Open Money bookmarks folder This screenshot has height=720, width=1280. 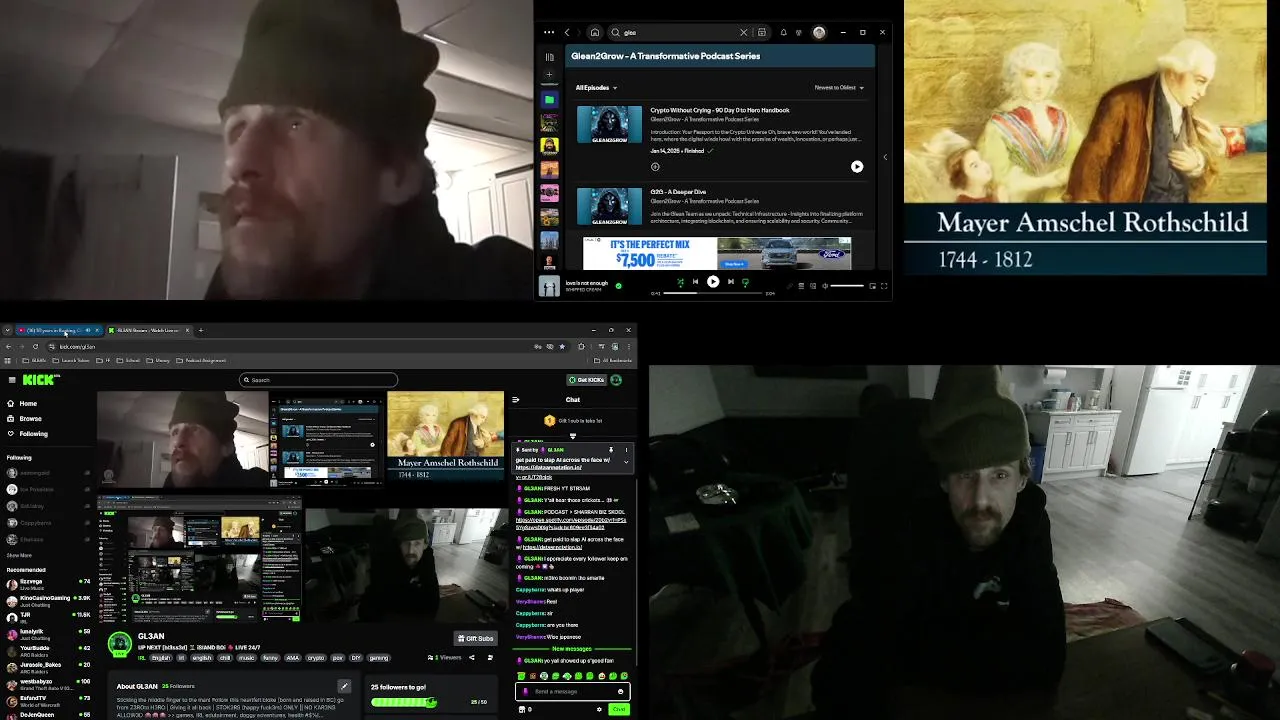pos(158,360)
